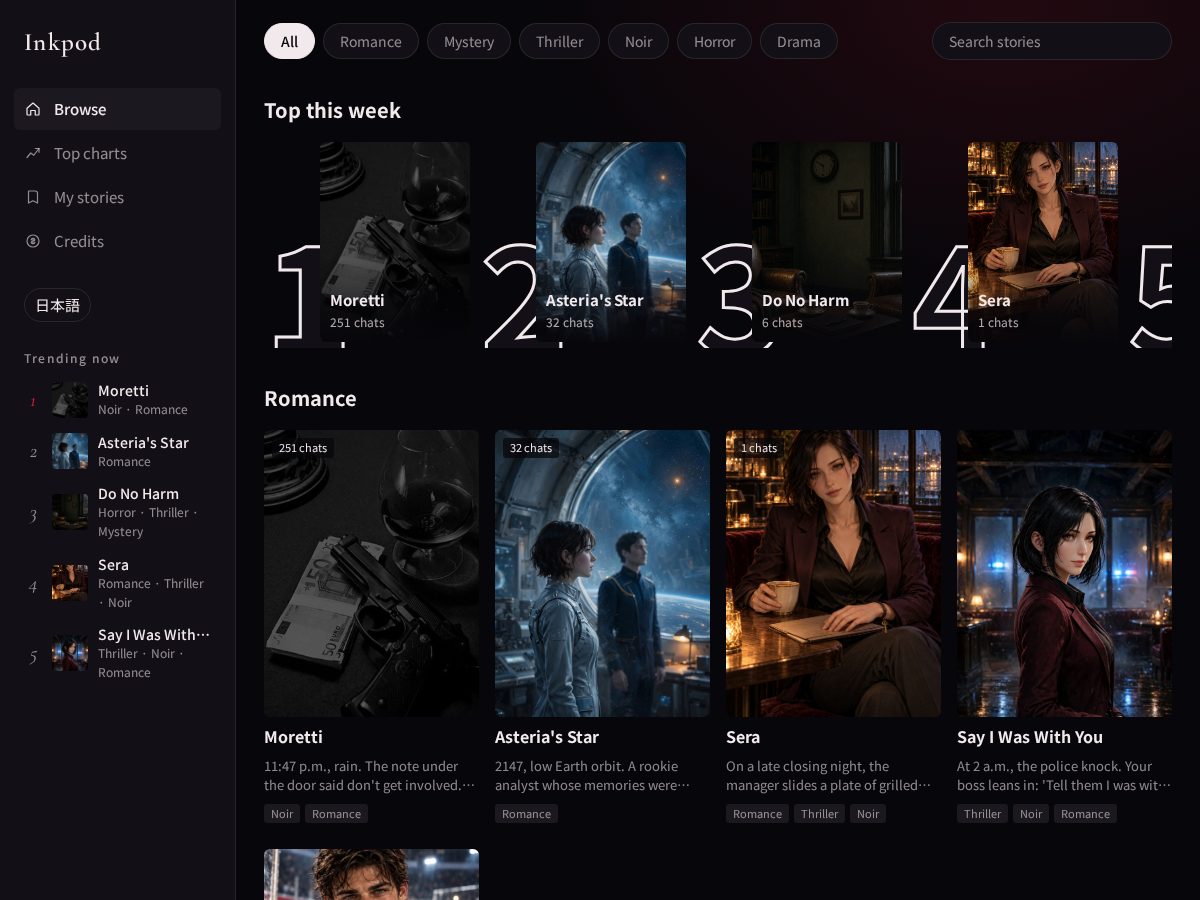Image resolution: width=1200 pixels, height=900 pixels.
Task: Open the Moretti cover in Romance section
Action: pos(371,573)
